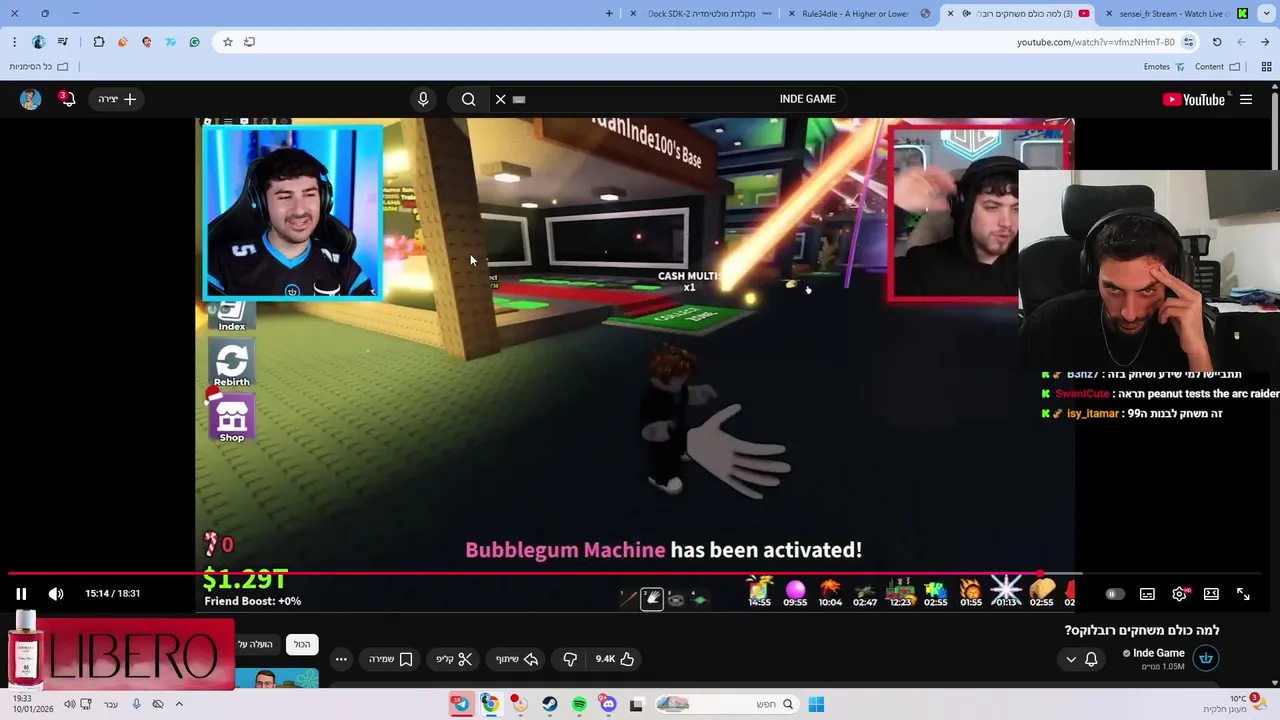
Task: Open Spotify from the taskbar
Action: [x=579, y=704]
